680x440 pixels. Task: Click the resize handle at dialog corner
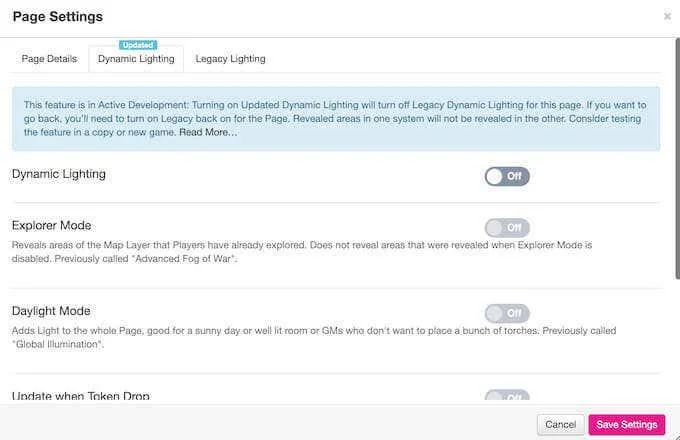(x=677, y=437)
